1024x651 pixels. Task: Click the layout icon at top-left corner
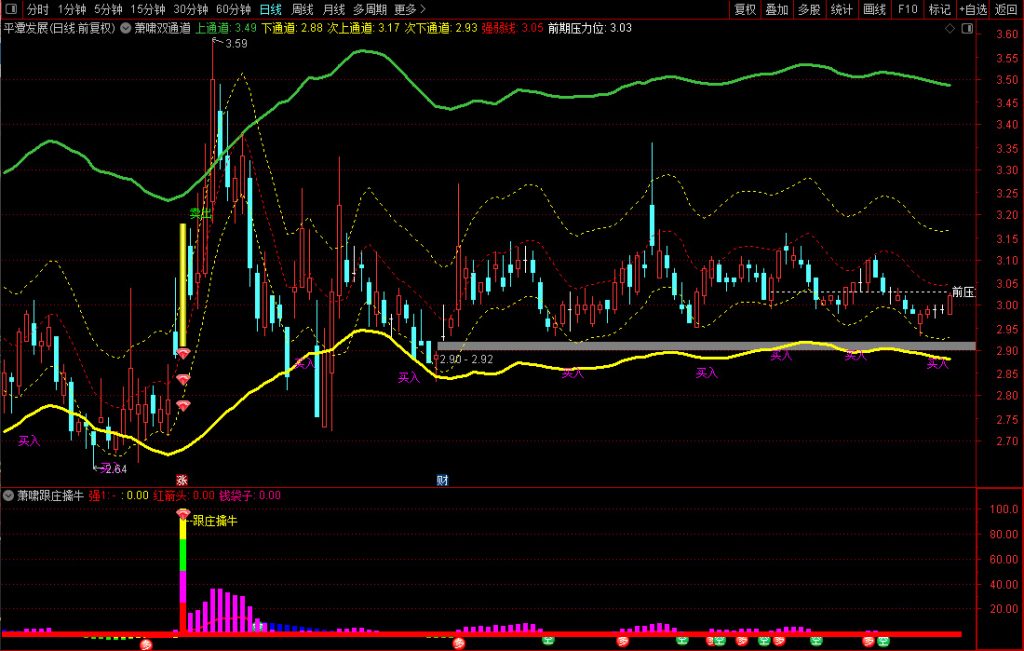pyautogui.click(x=10, y=9)
